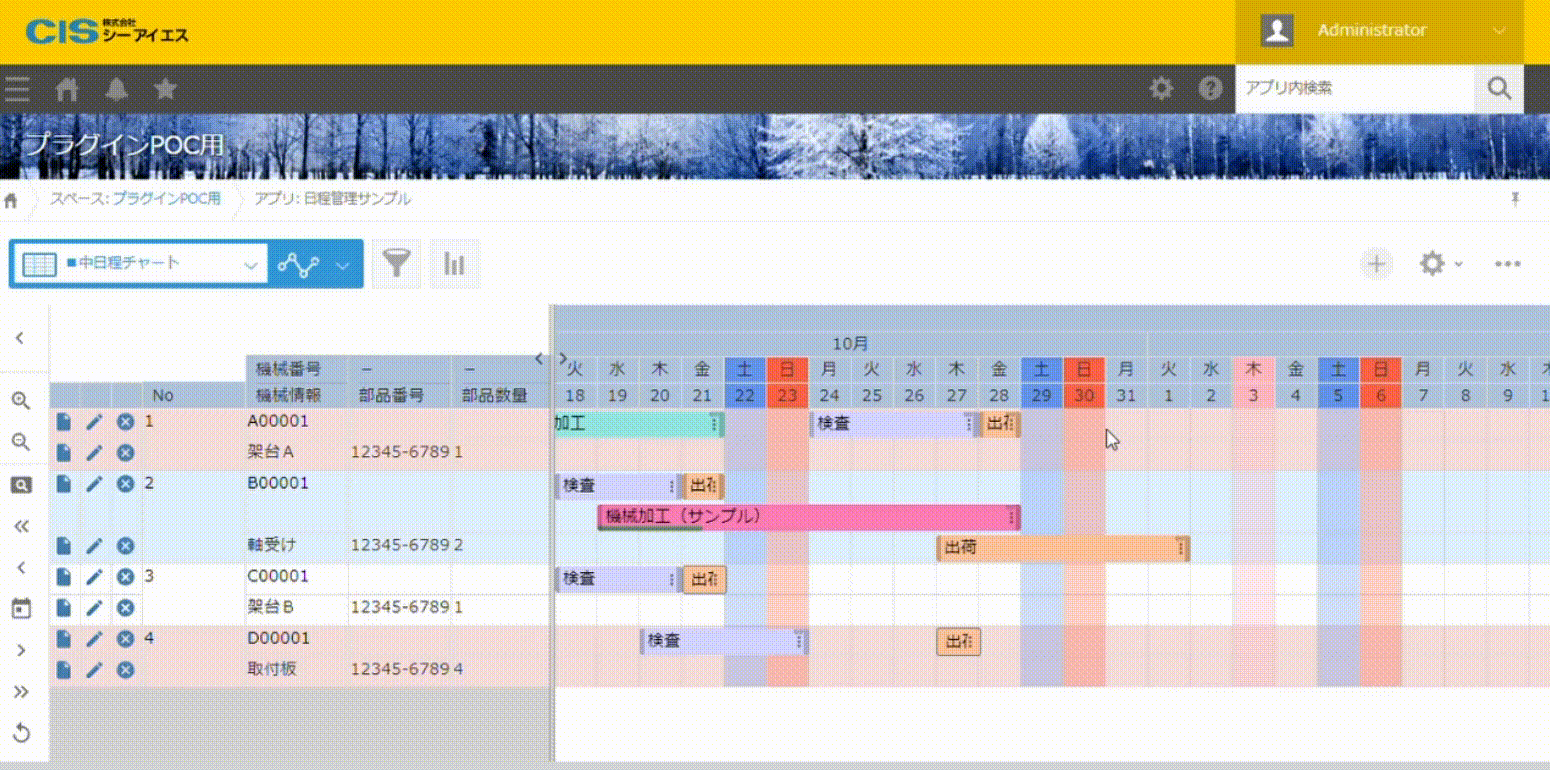The height and width of the screenshot is (770, 1550).
Task: Click the reload arrow at sidebar bottom
Action: [20, 733]
